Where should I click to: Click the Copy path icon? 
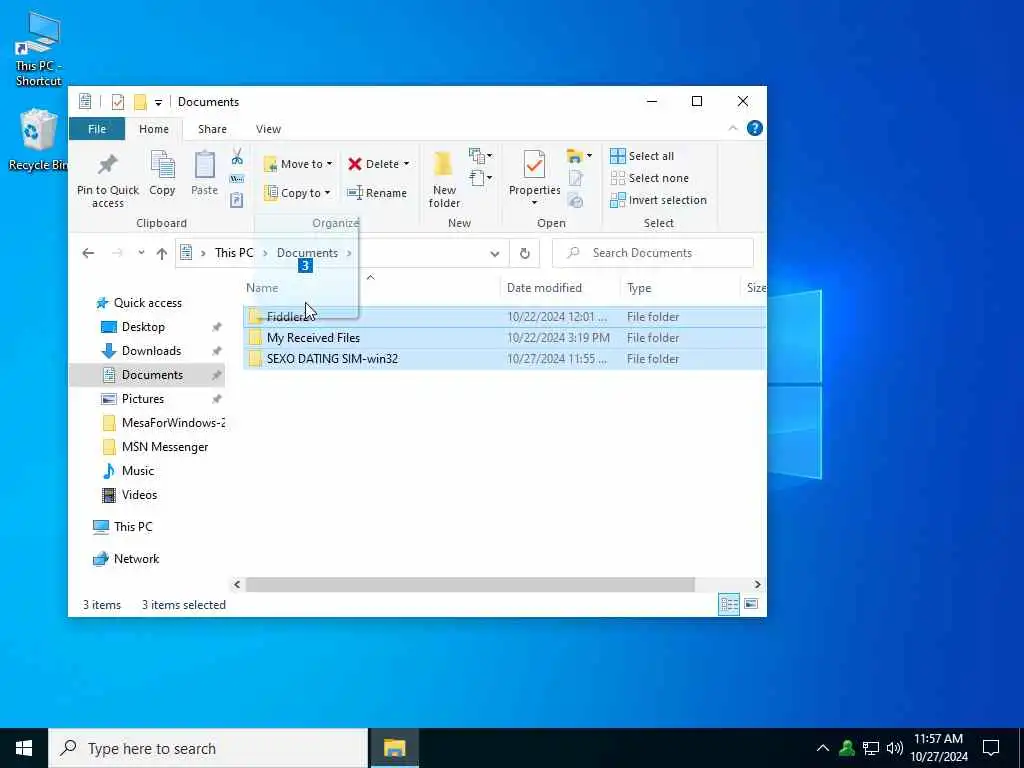pyautogui.click(x=236, y=178)
